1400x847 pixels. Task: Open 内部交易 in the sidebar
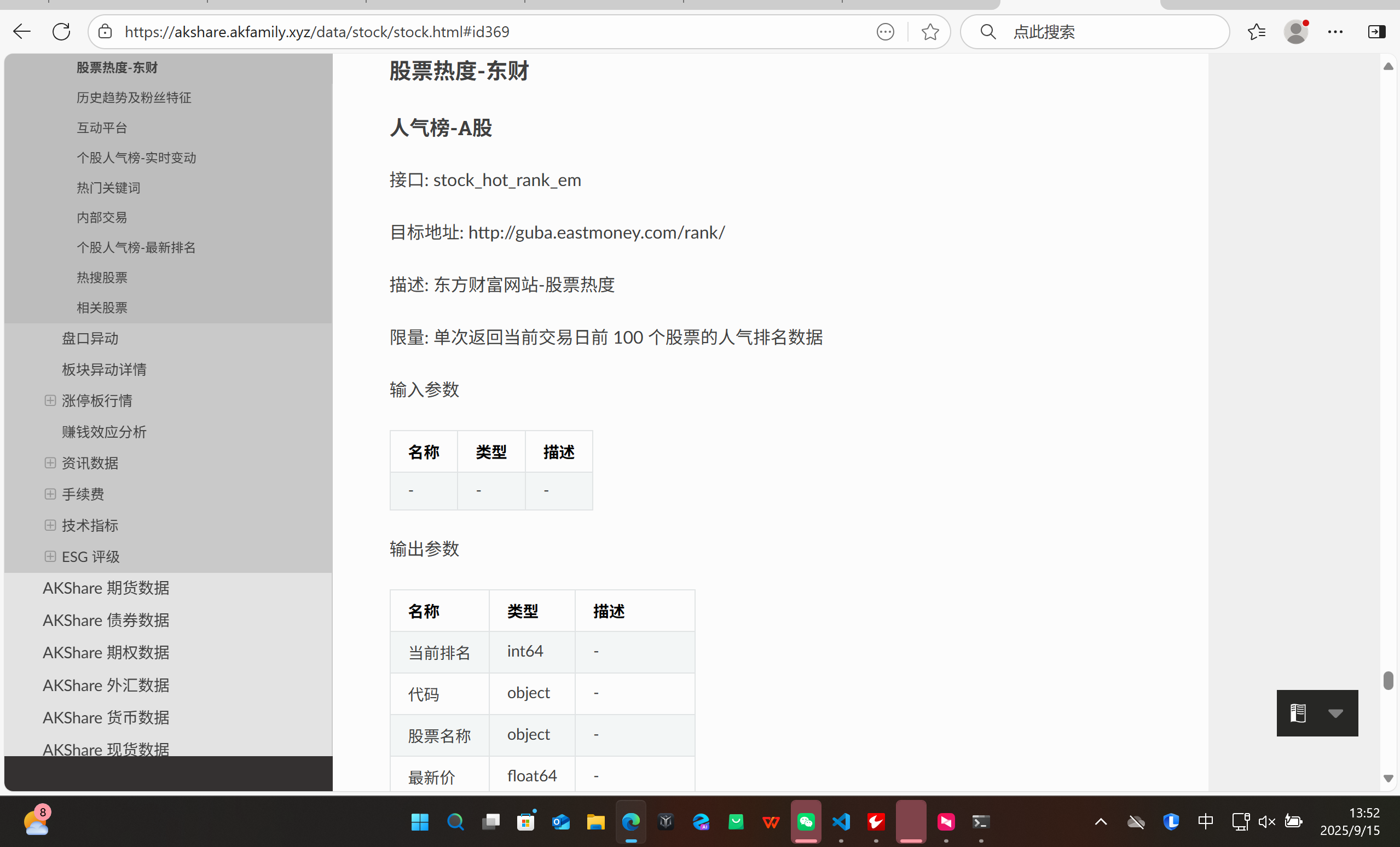(x=102, y=218)
